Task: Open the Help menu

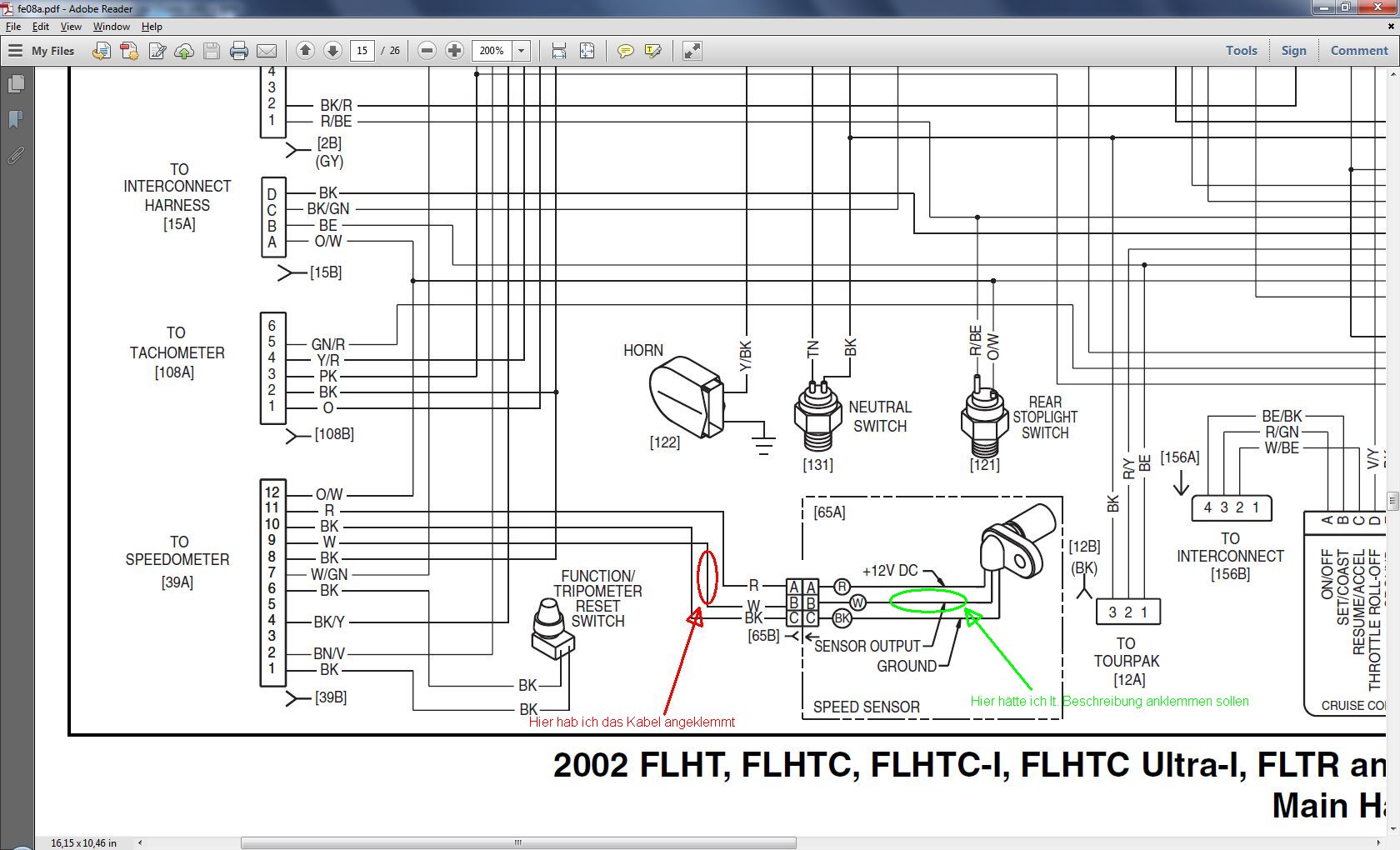Action: [x=152, y=27]
